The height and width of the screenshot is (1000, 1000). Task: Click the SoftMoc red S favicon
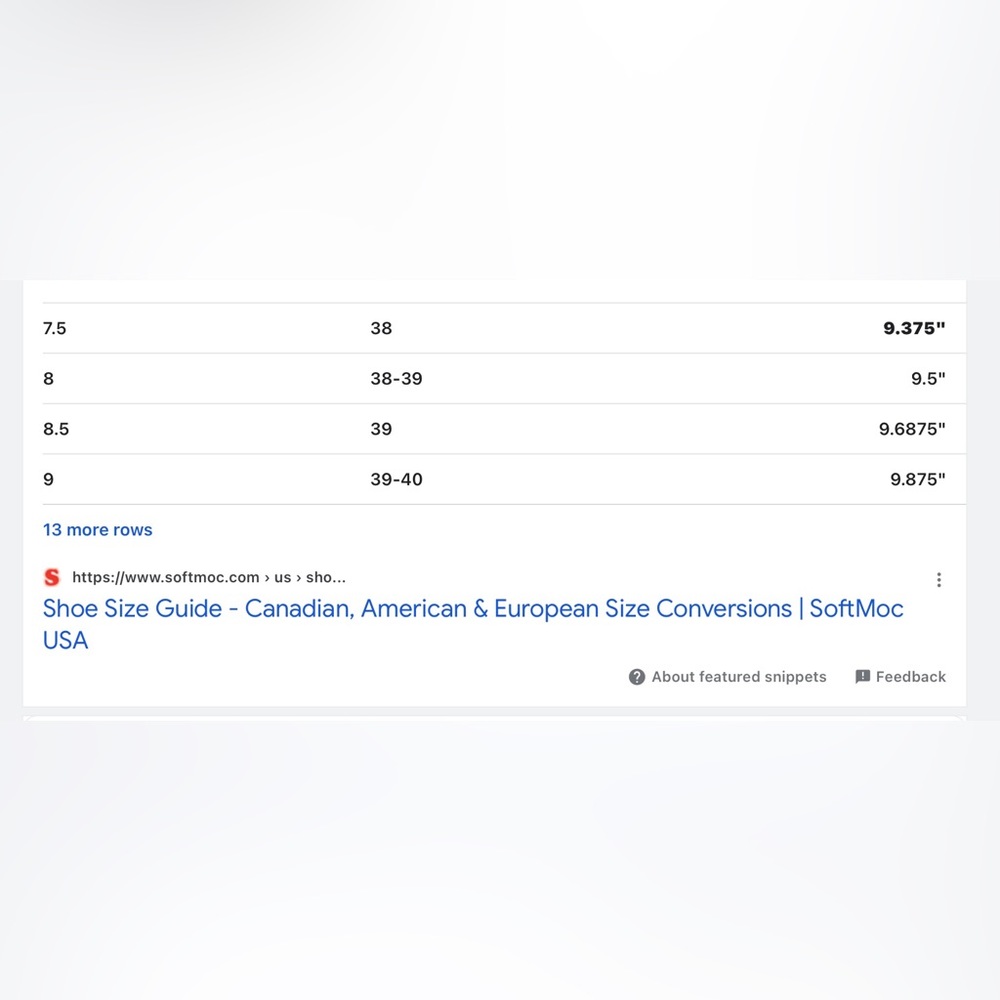(52, 577)
